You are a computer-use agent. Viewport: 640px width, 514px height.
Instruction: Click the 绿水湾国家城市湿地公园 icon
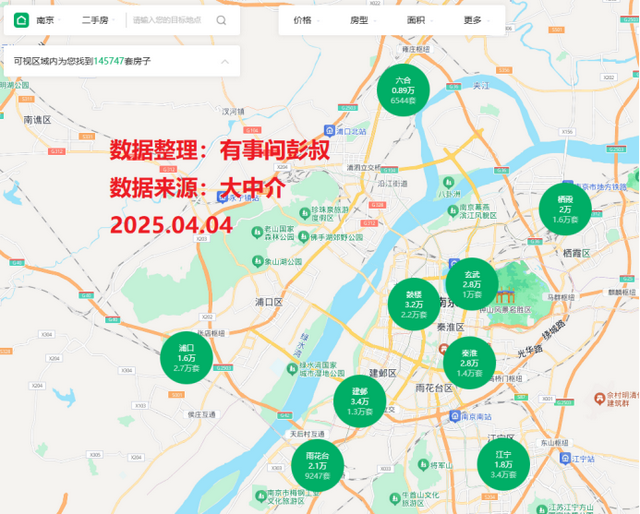pyautogui.click(x=292, y=369)
